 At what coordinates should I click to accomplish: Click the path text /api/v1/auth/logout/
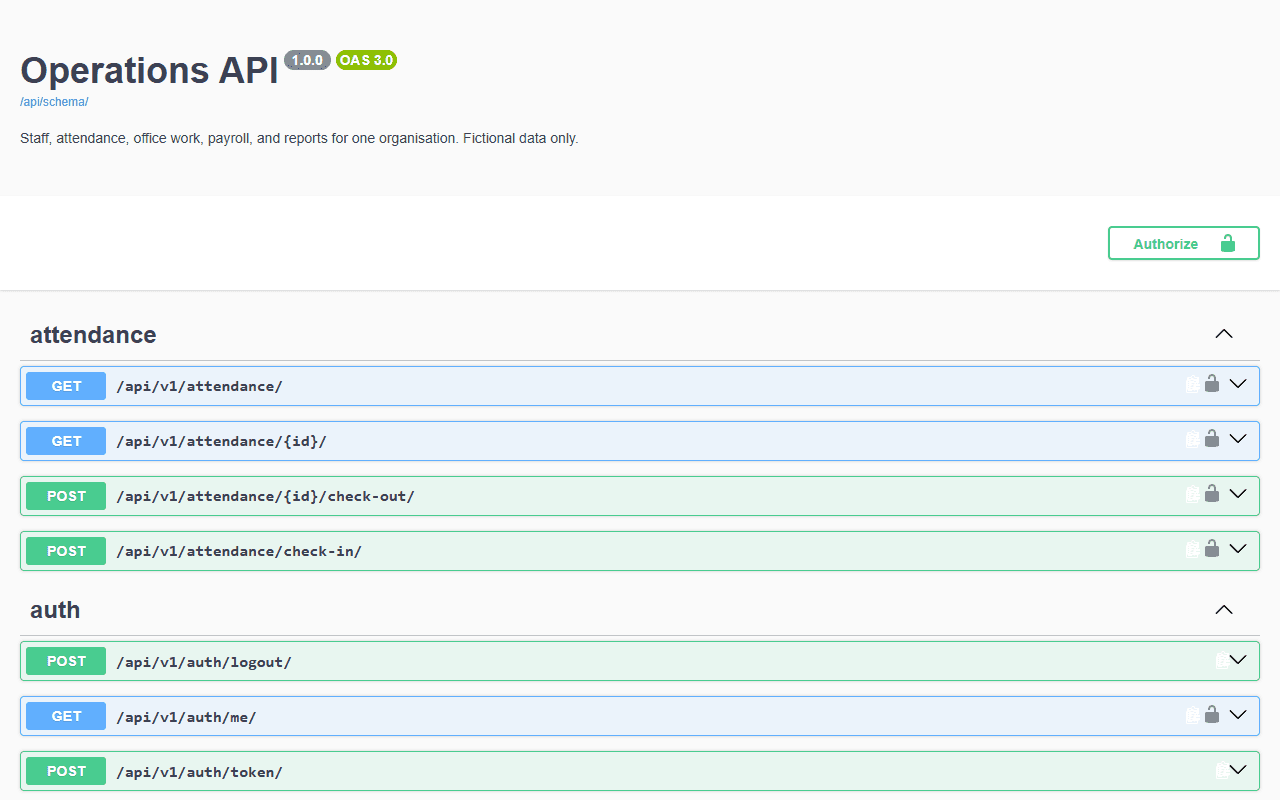coord(204,662)
